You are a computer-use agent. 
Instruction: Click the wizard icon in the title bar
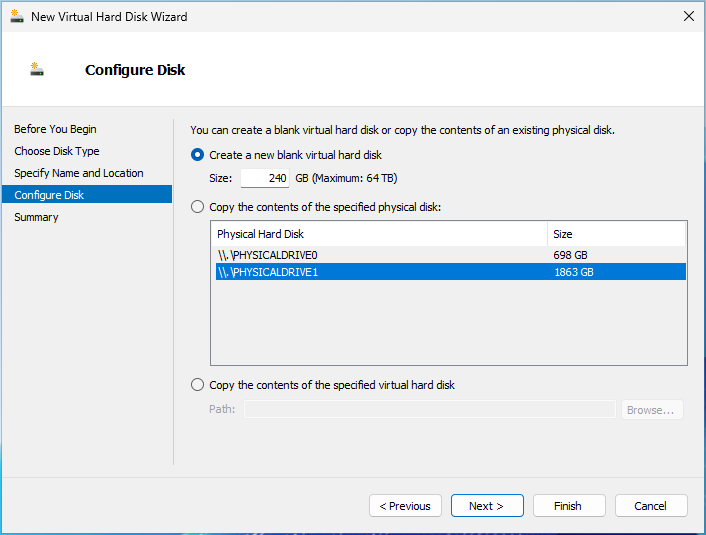point(16,16)
